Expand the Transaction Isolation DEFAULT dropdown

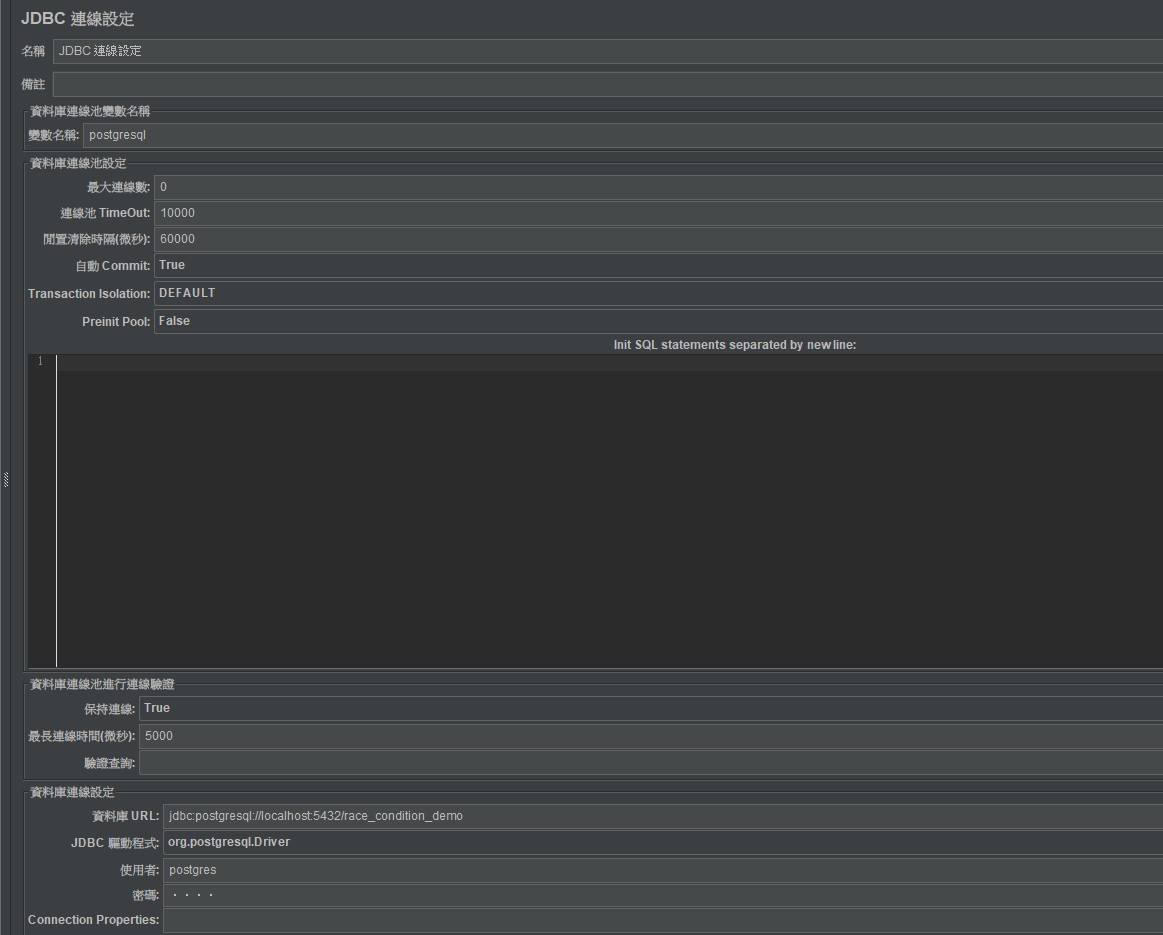click(655, 293)
